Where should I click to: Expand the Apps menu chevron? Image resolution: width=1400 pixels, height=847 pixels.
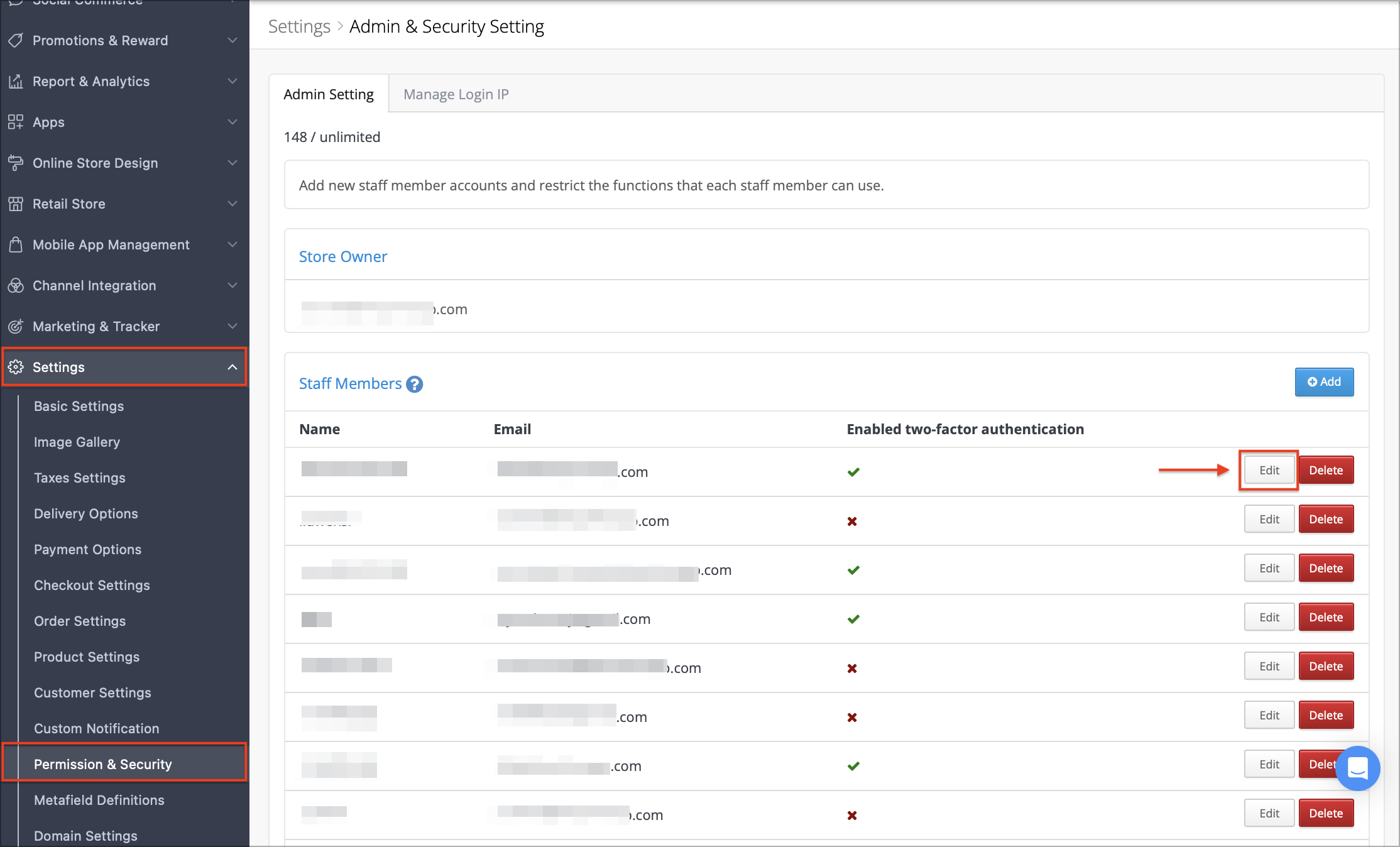coord(232,122)
